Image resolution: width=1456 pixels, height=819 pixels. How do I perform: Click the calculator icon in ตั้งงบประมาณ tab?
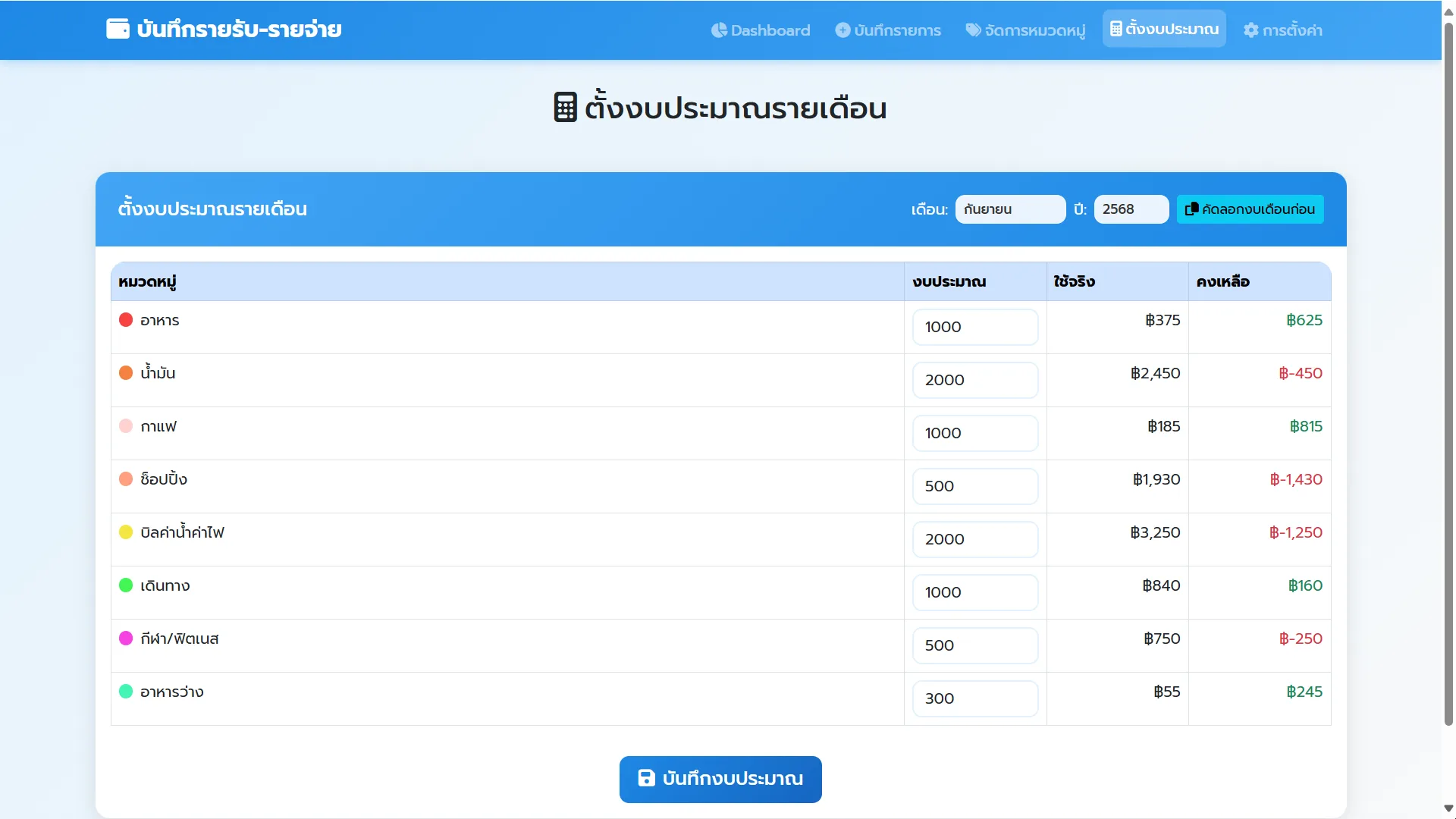pos(1116,29)
